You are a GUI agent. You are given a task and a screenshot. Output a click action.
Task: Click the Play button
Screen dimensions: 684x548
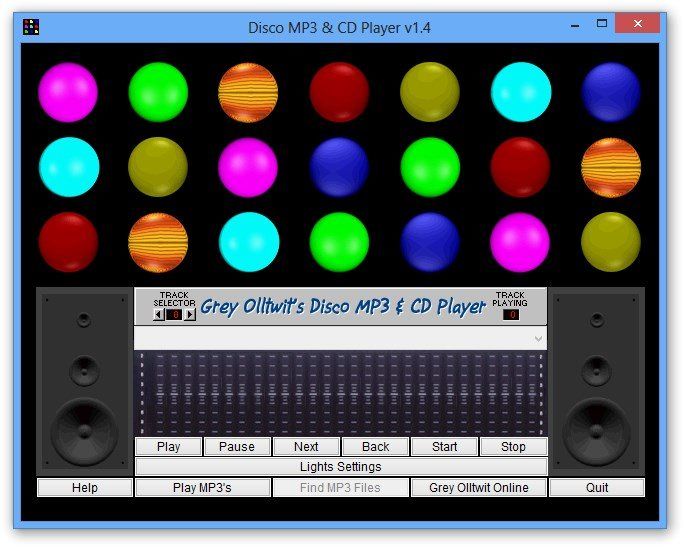click(x=168, y=447)
